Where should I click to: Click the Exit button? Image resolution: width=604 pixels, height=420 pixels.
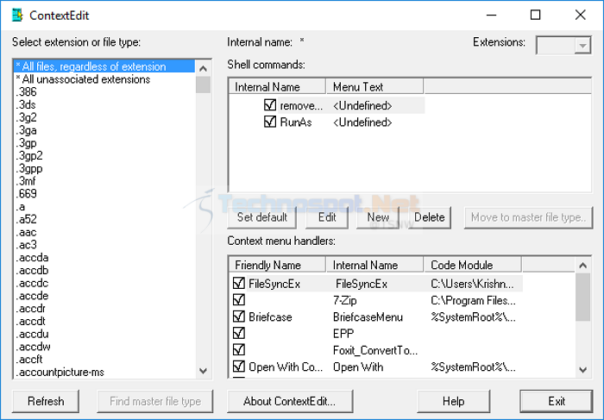[x=556, y=402]
